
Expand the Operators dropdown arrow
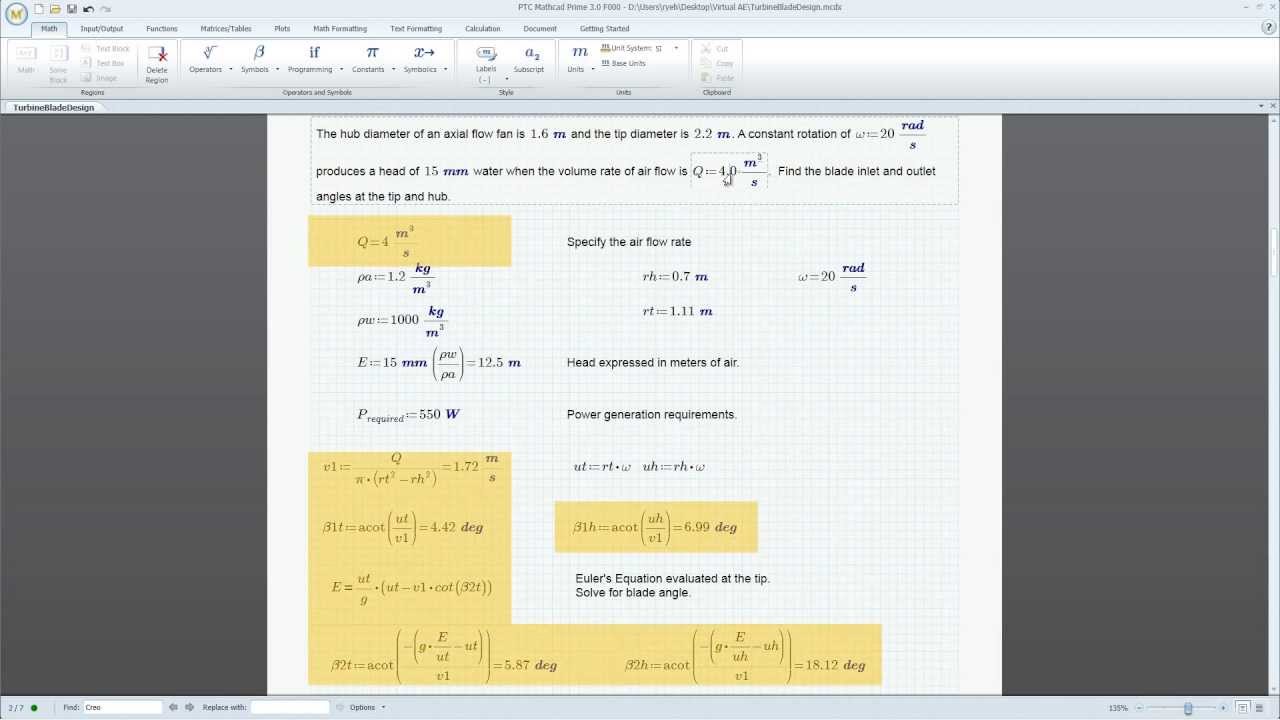230,69
